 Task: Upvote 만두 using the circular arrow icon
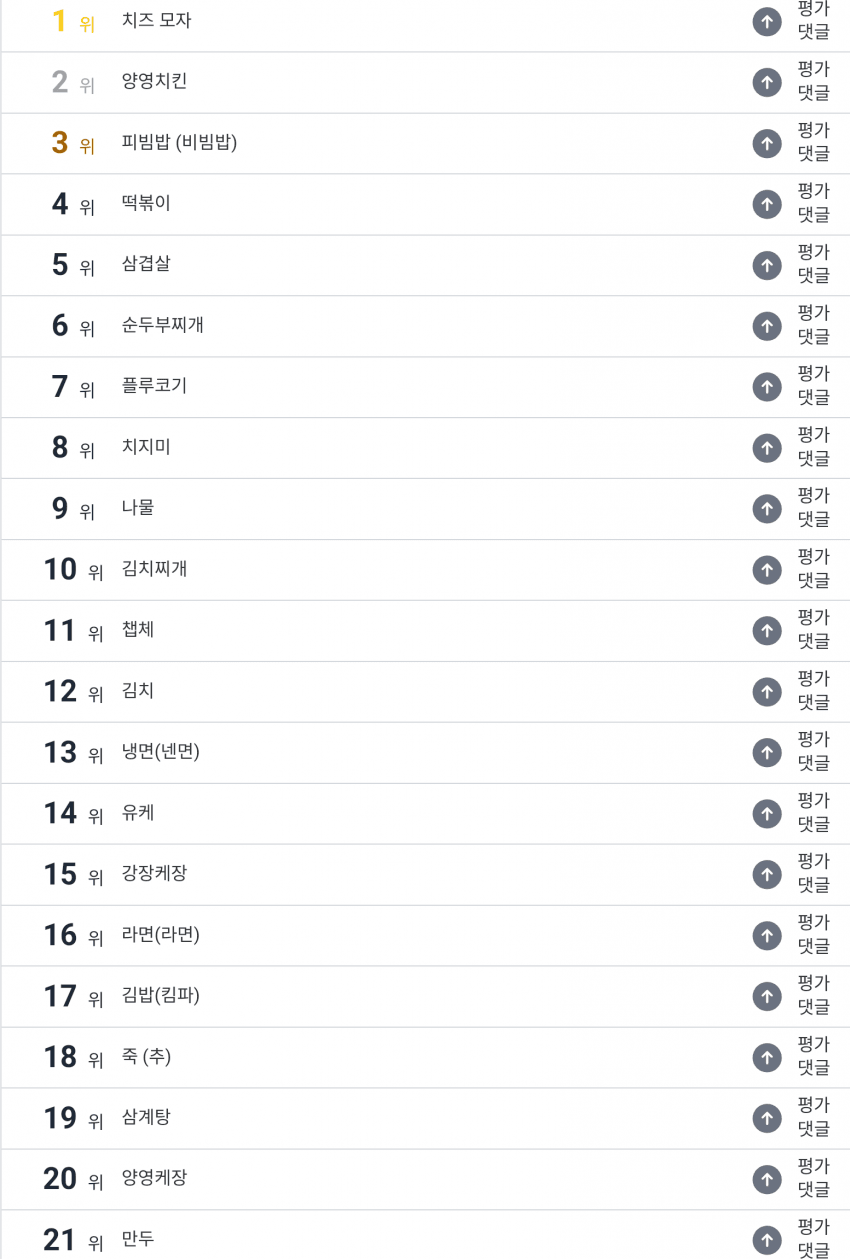pos(767,1240)
